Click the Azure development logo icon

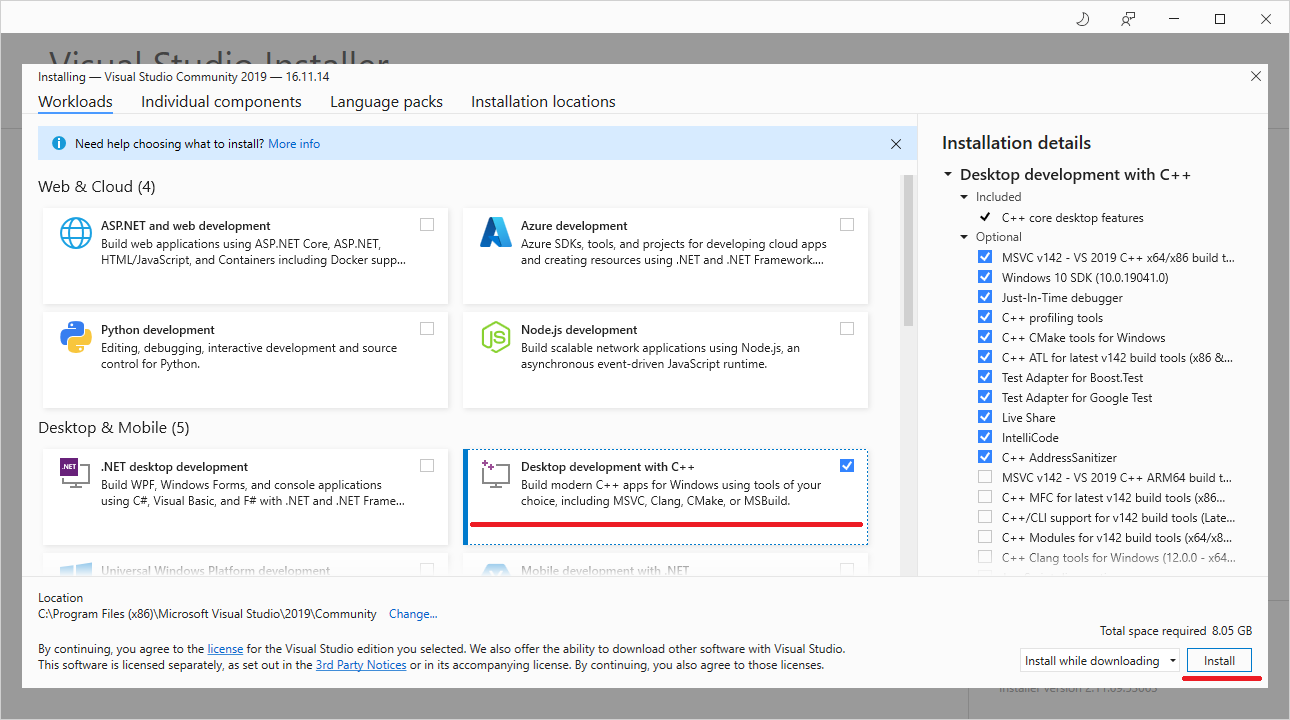click(496, 233)
